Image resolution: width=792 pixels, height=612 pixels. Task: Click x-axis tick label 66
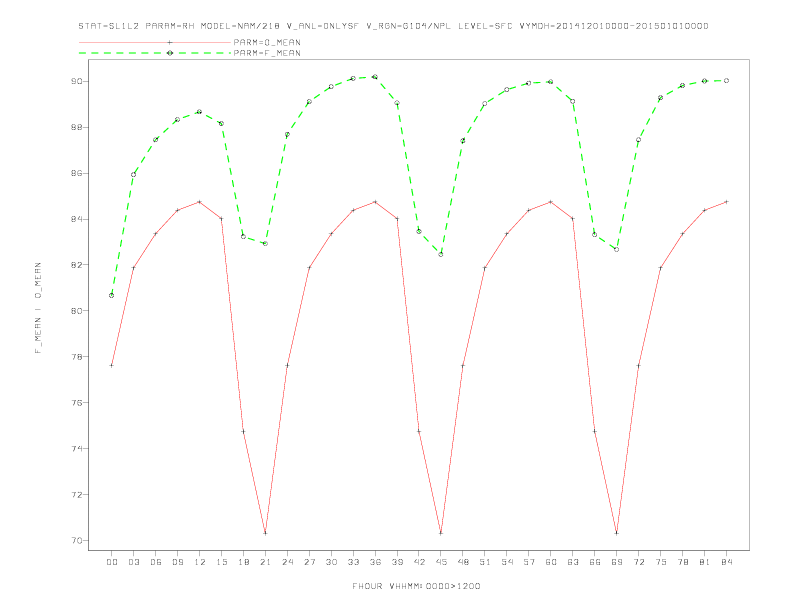[x=595, y=562]
